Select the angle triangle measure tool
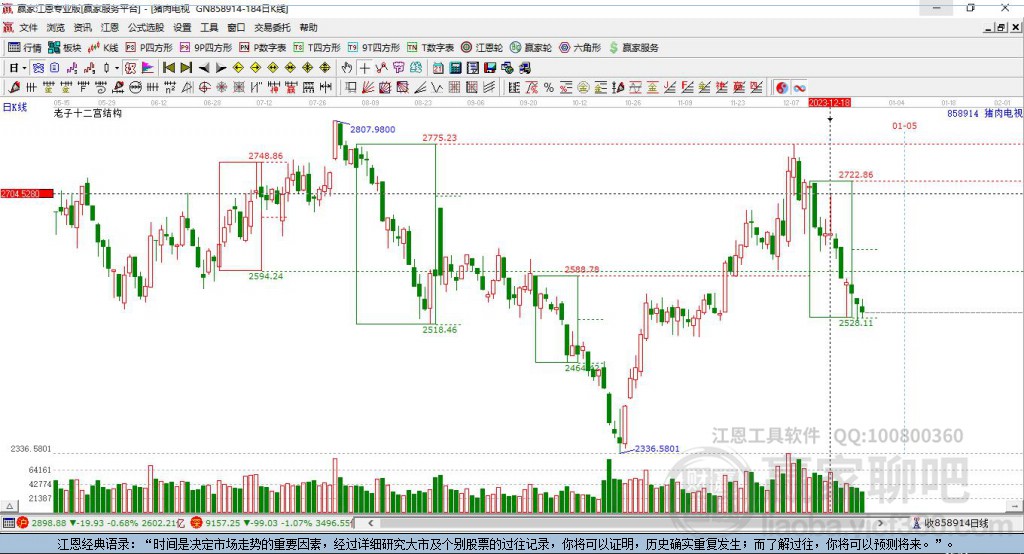The width and height of the screenshot is (1024, 554). [x=187, y=88]
